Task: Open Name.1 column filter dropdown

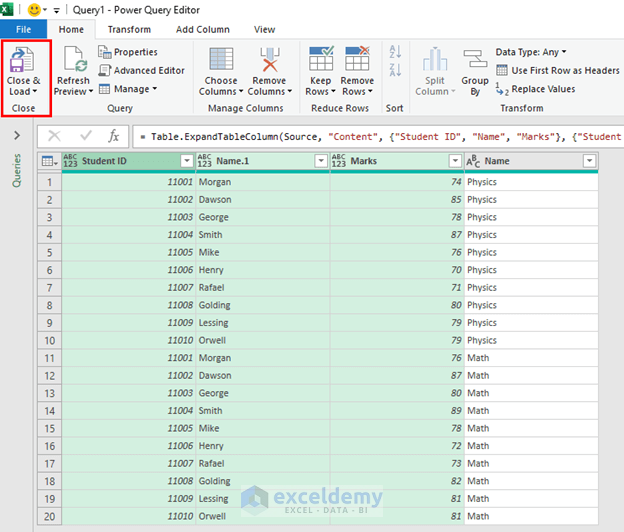Action: point(321,161)
